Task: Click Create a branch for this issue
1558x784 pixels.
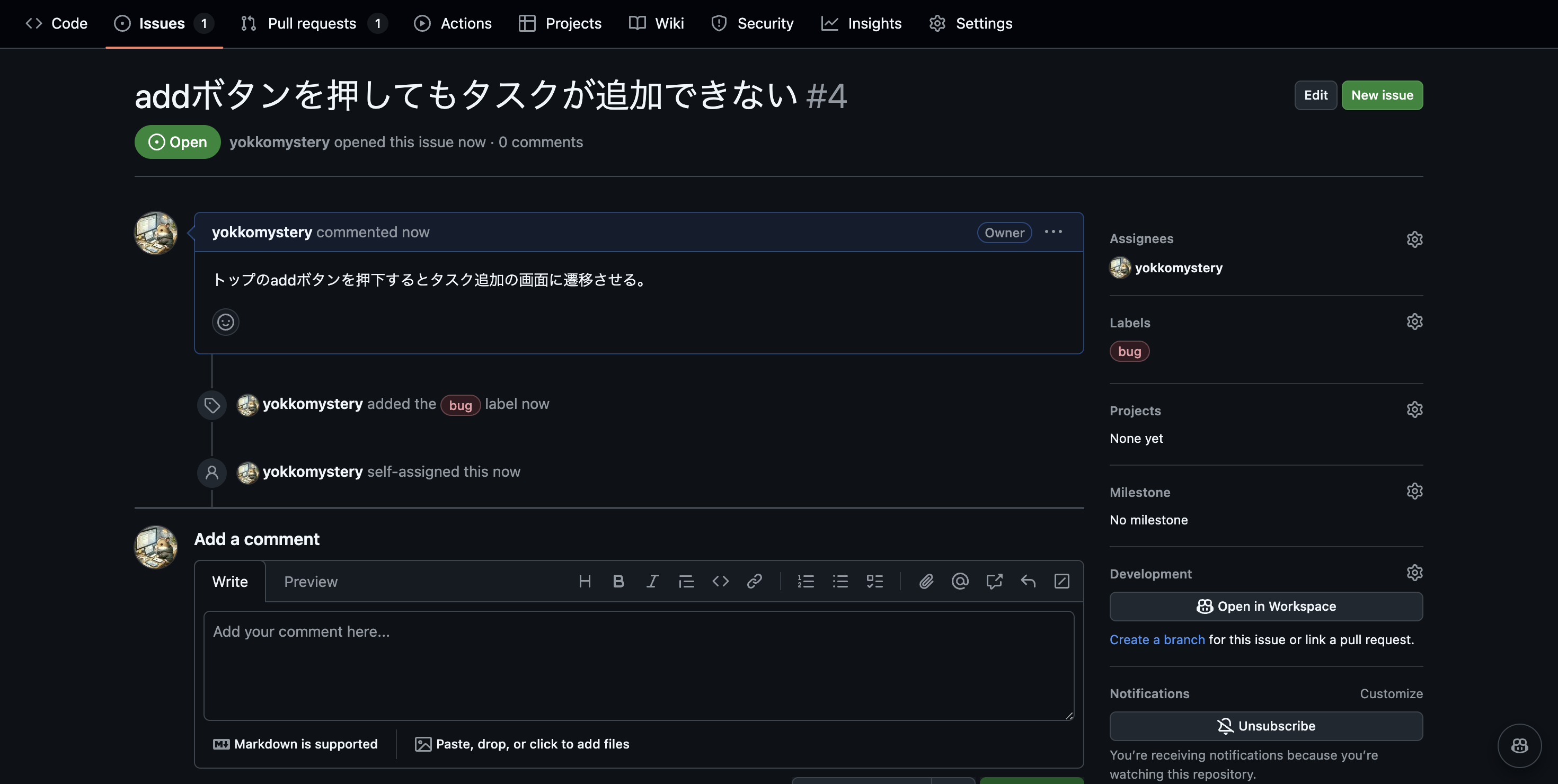Action: 1157,639
